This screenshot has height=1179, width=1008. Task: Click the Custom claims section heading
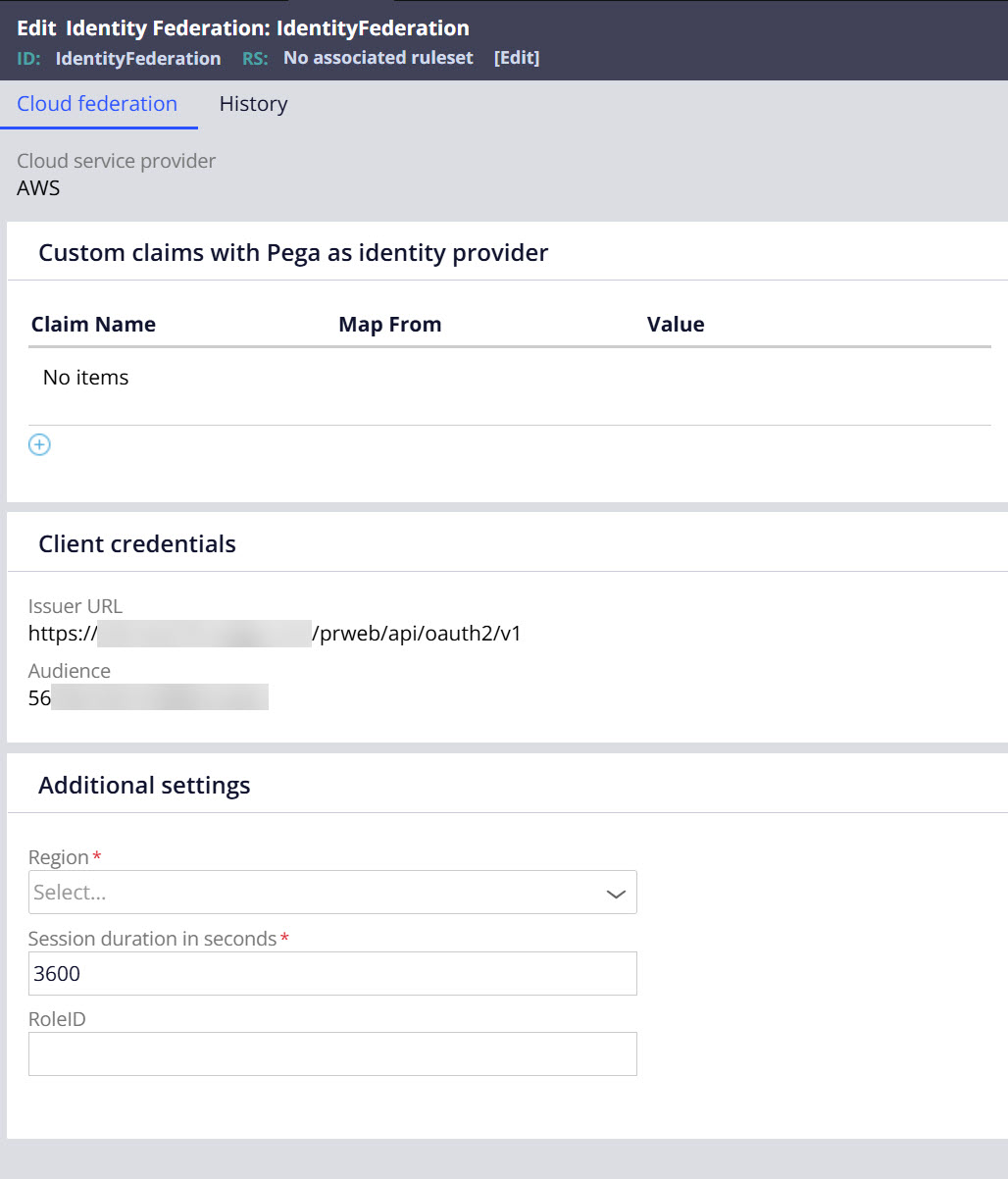click(x=292, y=253)
